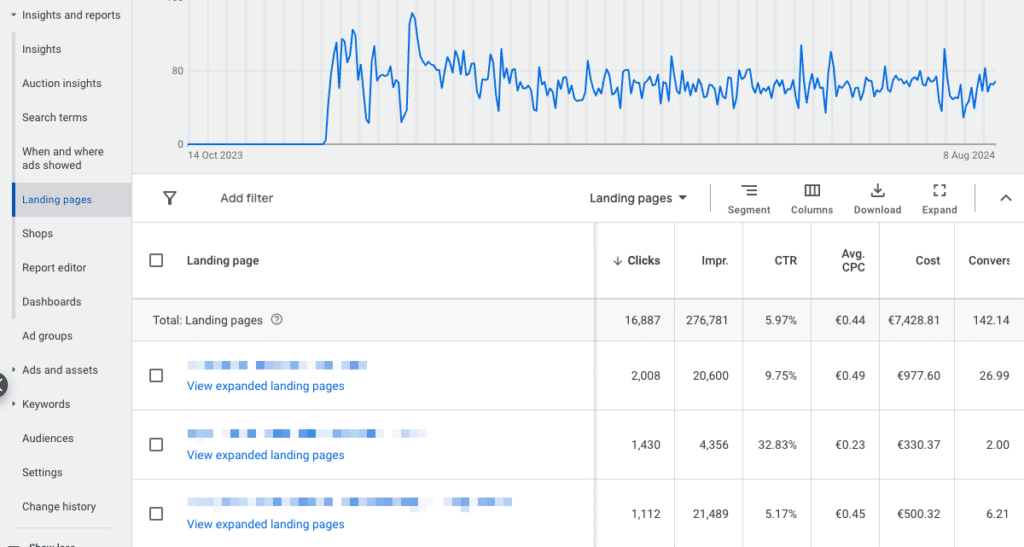Screen dimensions: 1024x547
Task: Go to Dashboards
Action: click(x=52, y=301)
